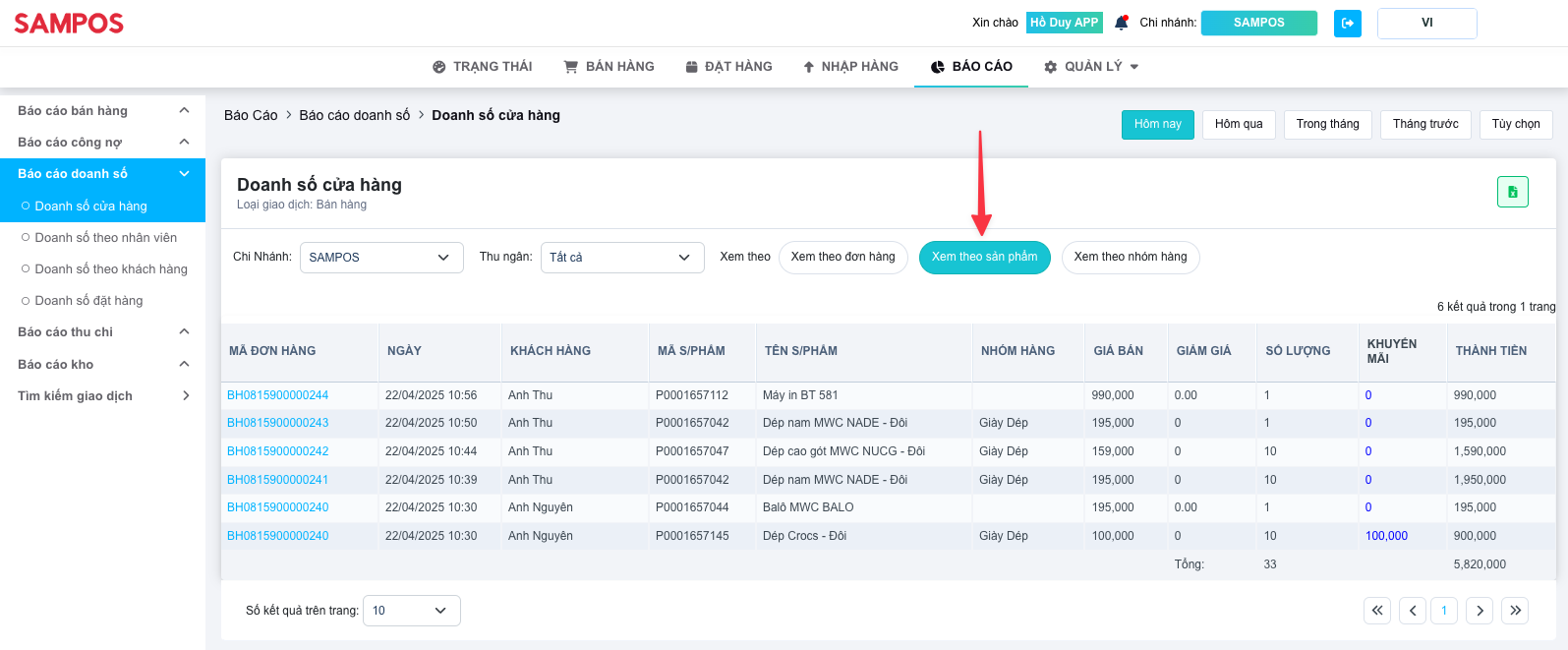Screen dimensions: 1568x650
Task: Open Tìm kiếm giao dịch section
Action: tap(103, 396)
